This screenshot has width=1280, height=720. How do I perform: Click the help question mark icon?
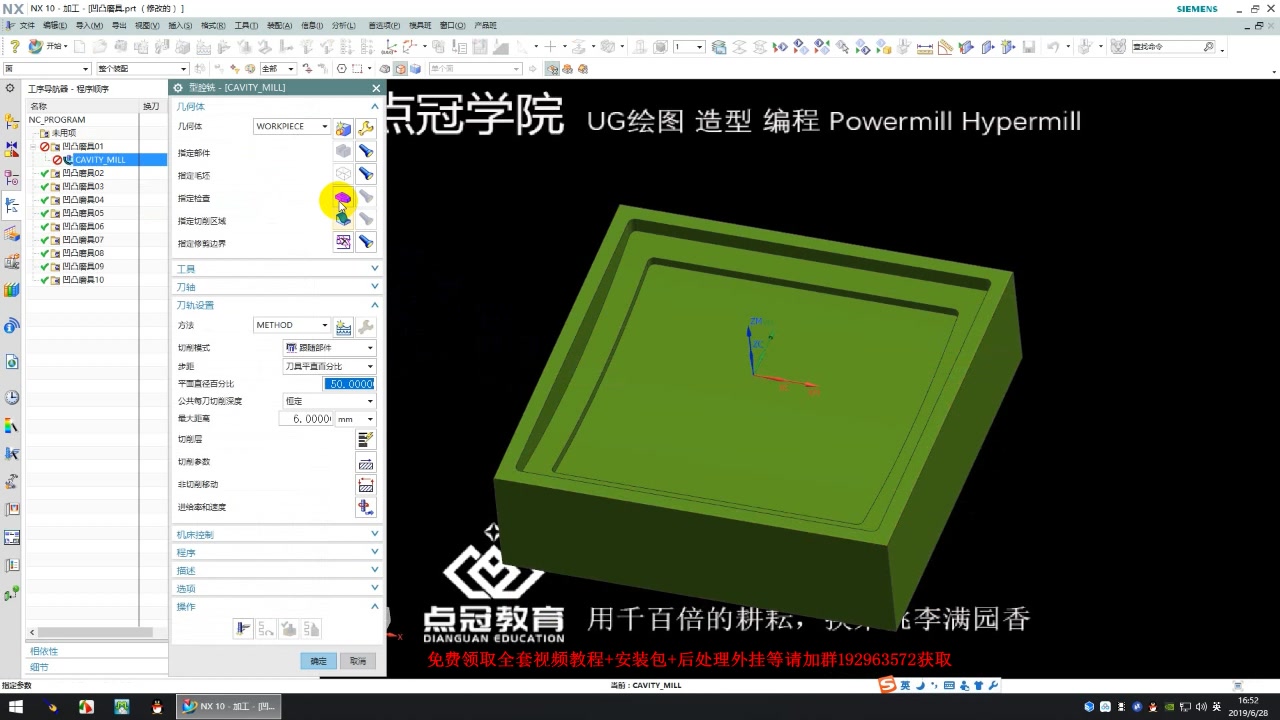tap(15, 47)
